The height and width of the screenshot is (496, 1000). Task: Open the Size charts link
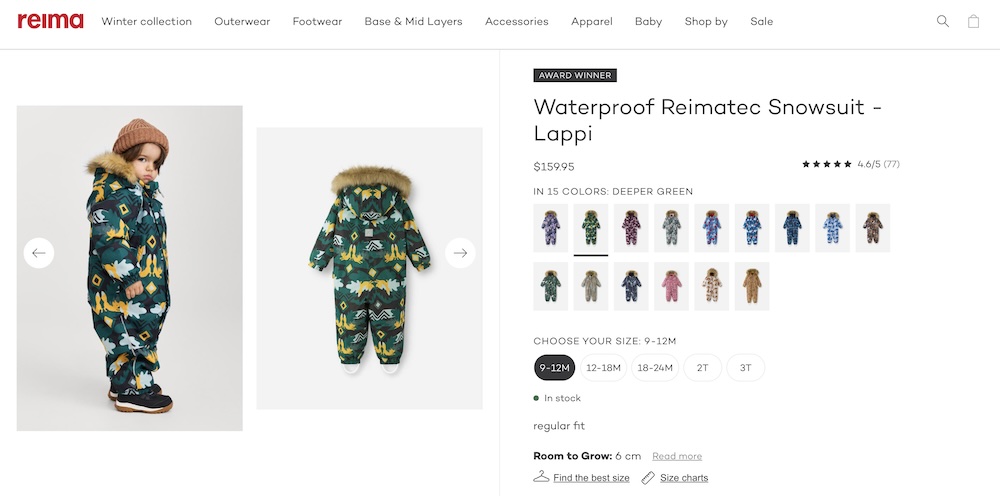pyautogui.click(x=684, y=478)
